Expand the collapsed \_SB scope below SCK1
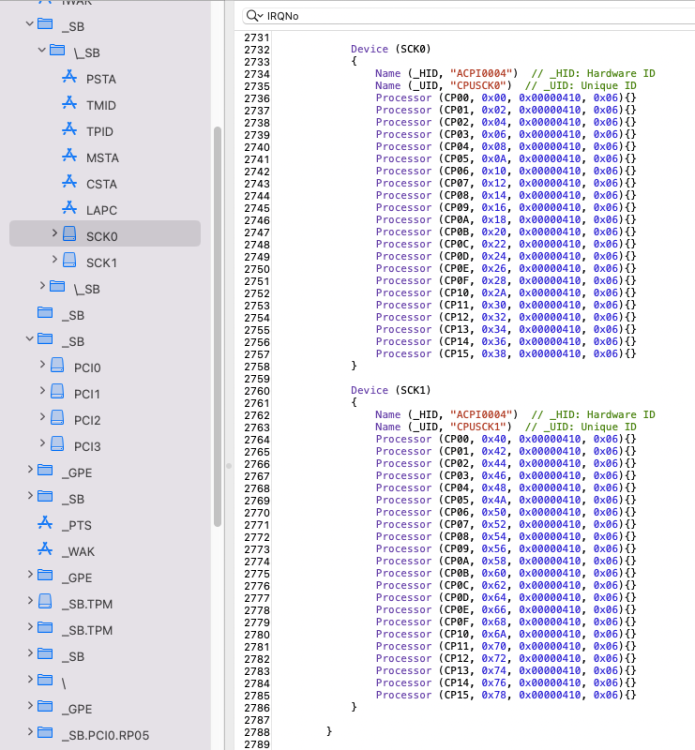Image resolution: width=695 pixels, height=750 pixels. tap(43, 286)
